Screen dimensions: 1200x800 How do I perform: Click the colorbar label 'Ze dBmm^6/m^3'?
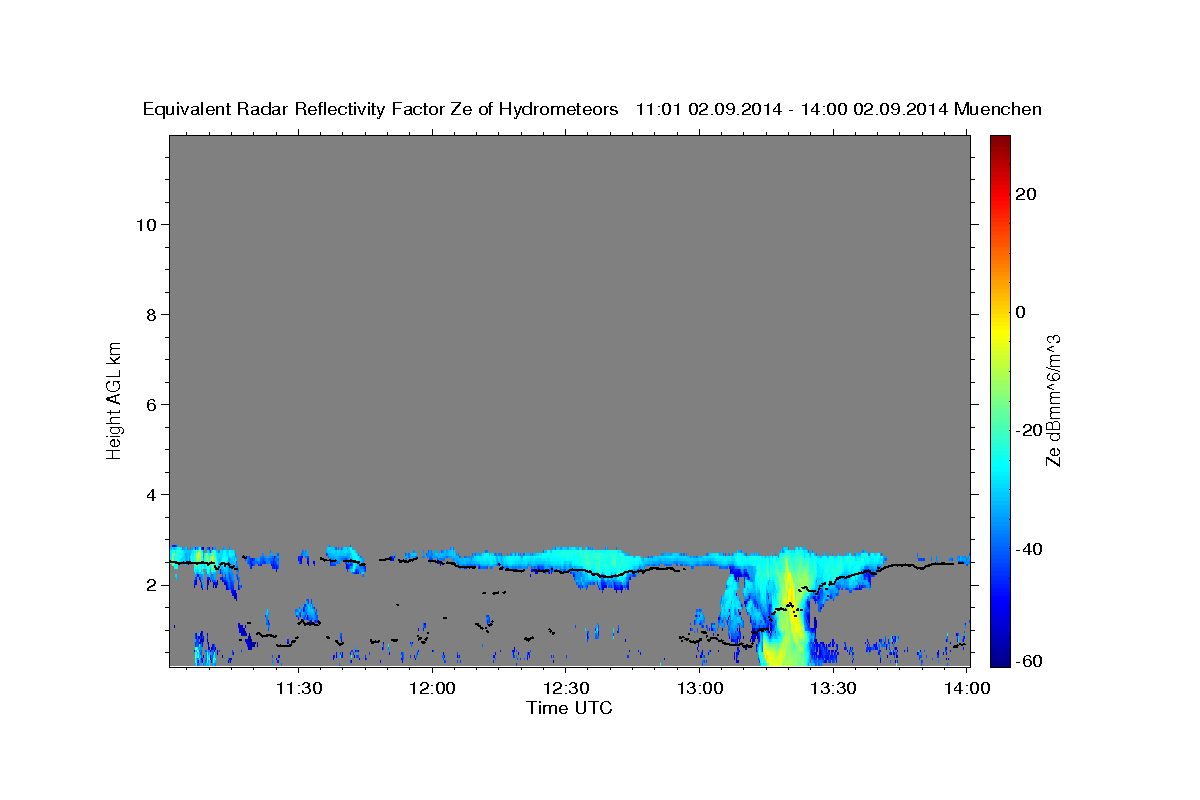(x=1052, y=400)
